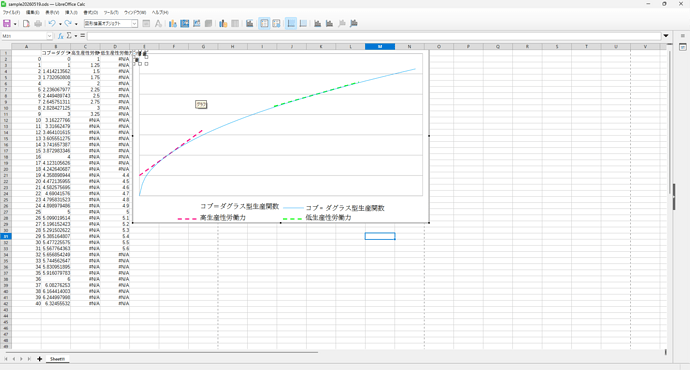690x370 pixels.
Task: Click the Y Axis toolbar icon
Action: [329, 24]
